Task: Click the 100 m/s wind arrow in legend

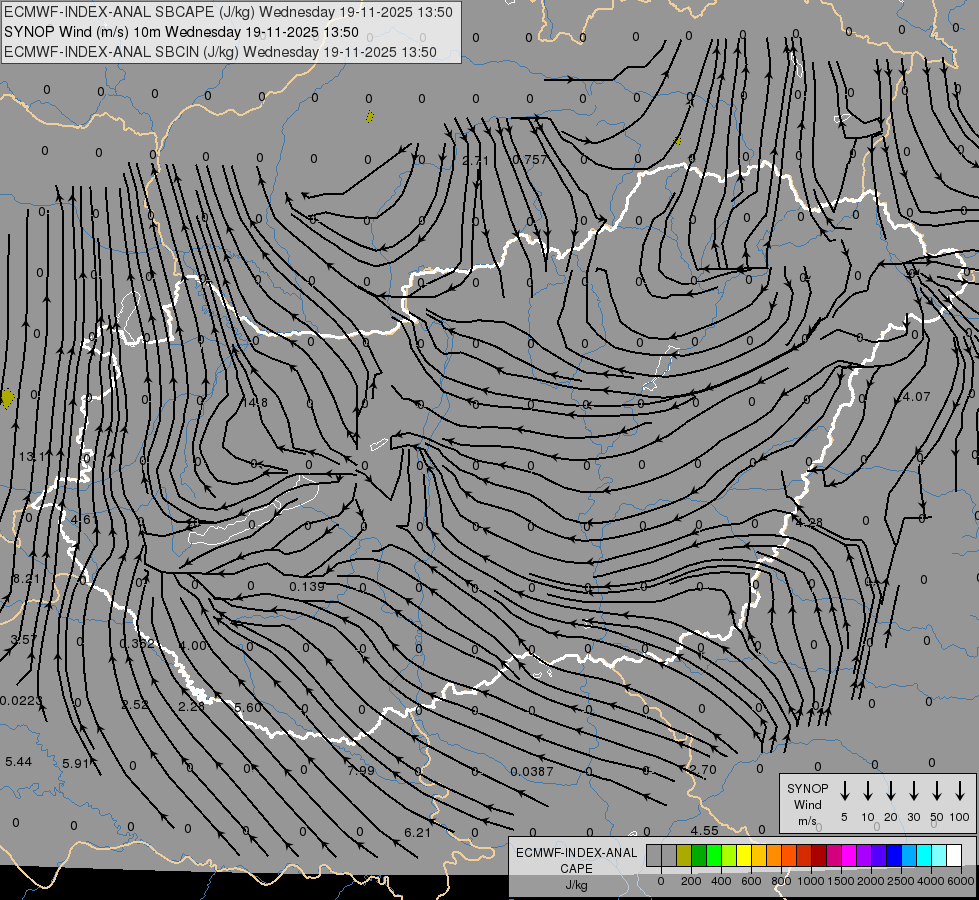Action: [x=960, y=790]
